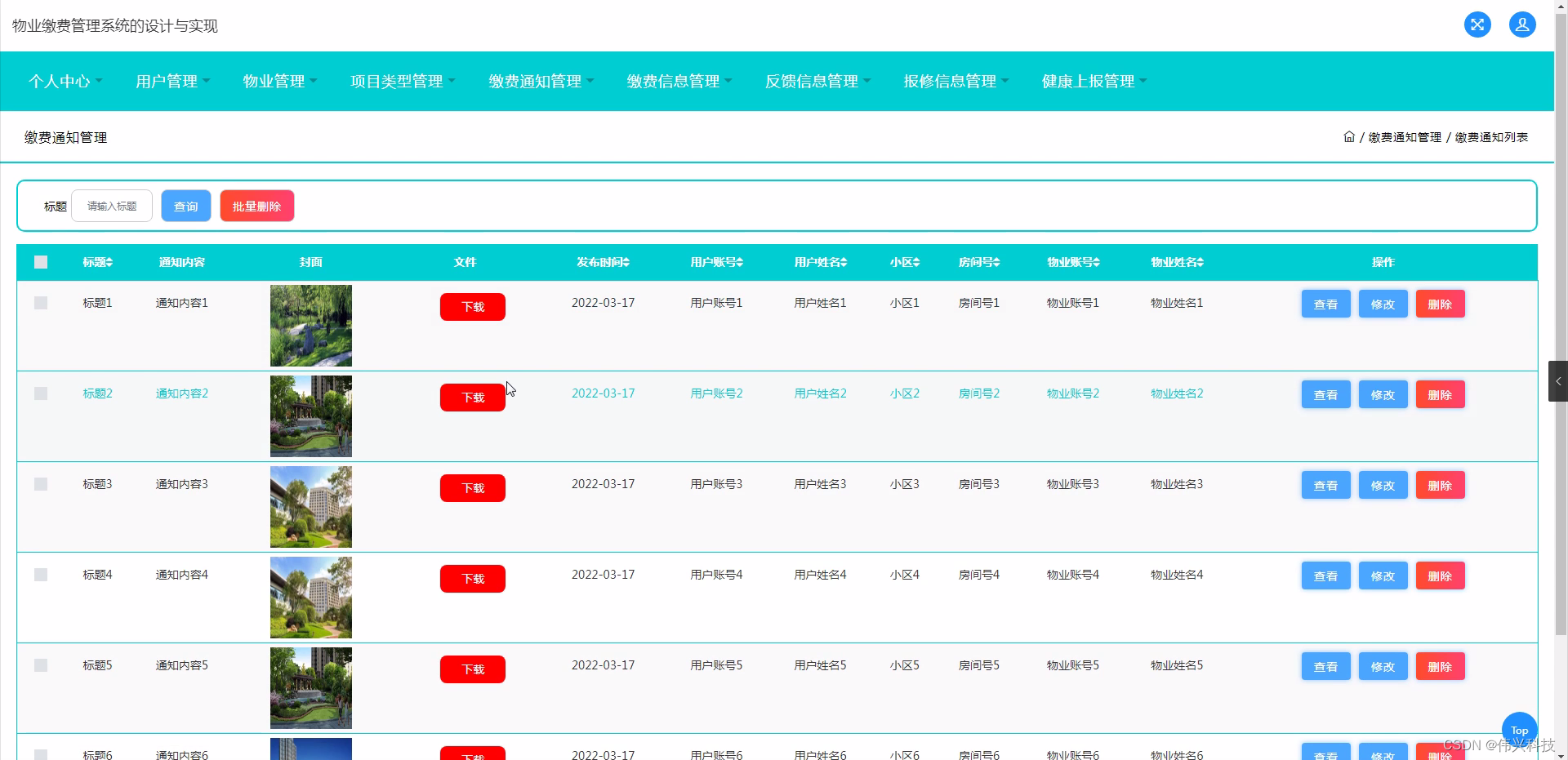Click the 批量删除 button
The image size is (1568, 760).
pyautogui.click(x=256, y=206)
